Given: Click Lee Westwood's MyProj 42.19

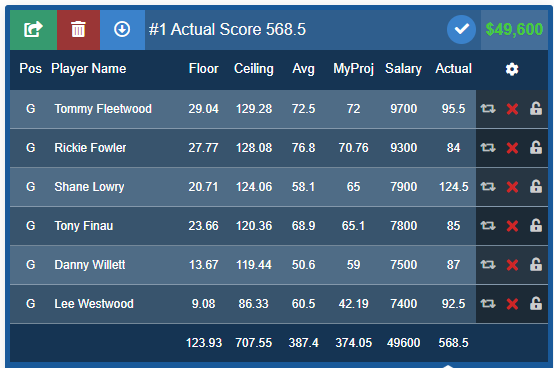Looking at the screenshot, I should tap(353, 304).
